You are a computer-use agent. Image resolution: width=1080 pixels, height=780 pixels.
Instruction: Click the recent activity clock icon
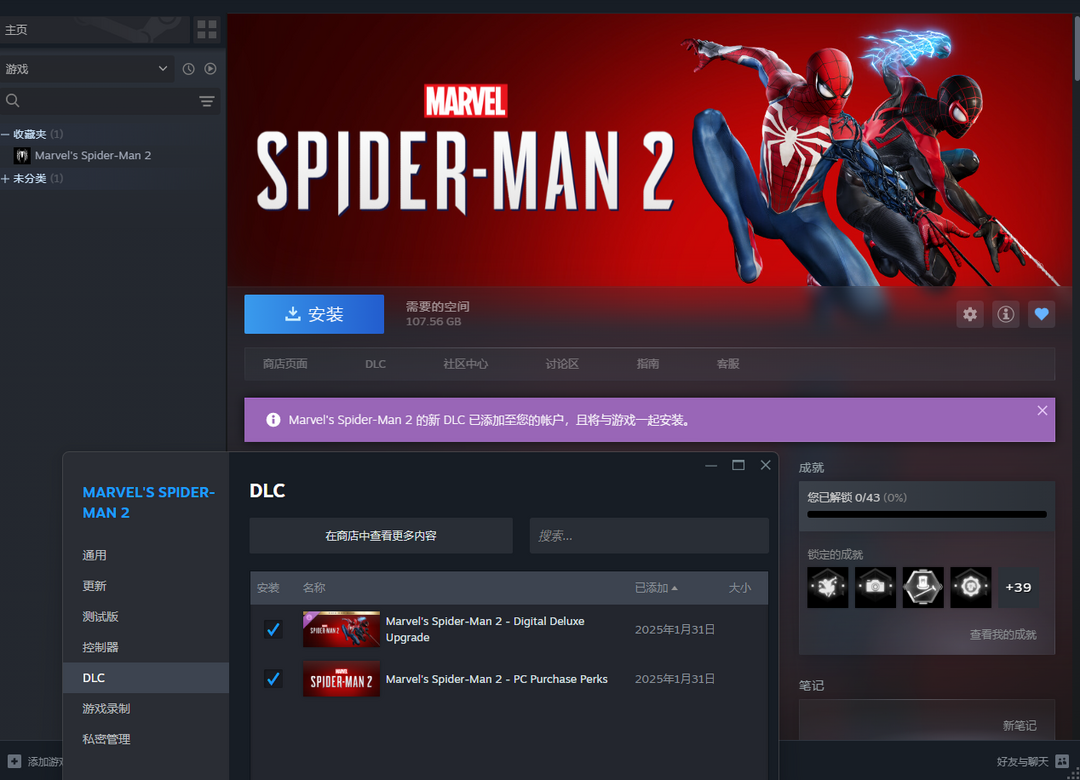click(188, 69)
